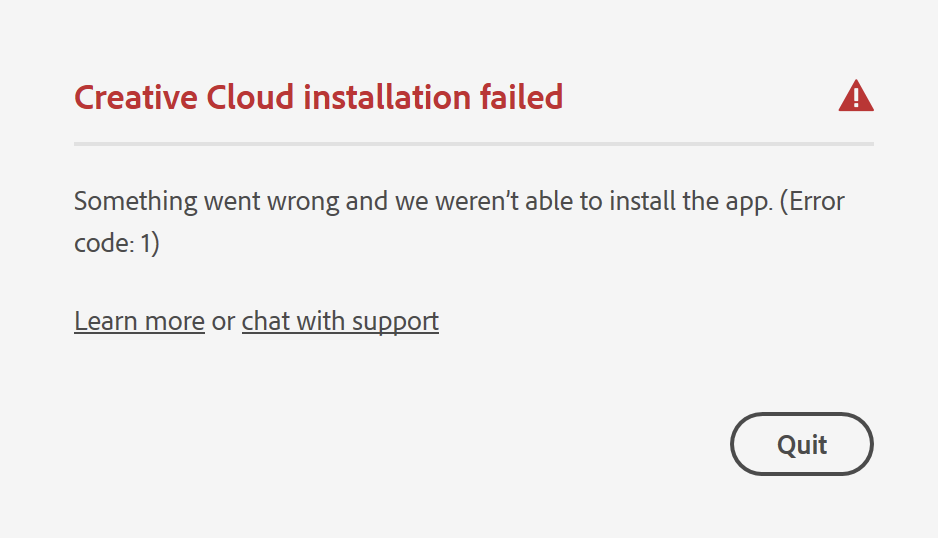
Task: Click the installation failure warning symbol
Action: tap(856, 97)
